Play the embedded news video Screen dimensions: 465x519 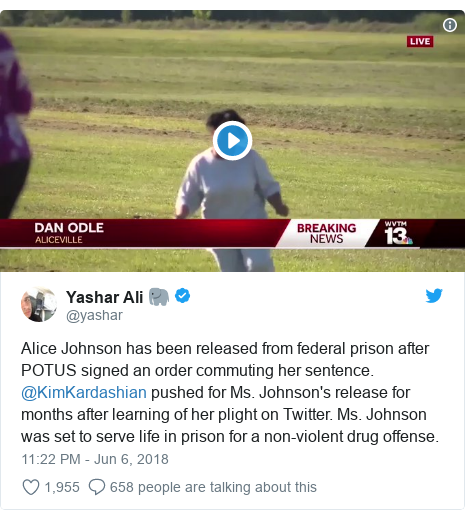tap(232, 141)
